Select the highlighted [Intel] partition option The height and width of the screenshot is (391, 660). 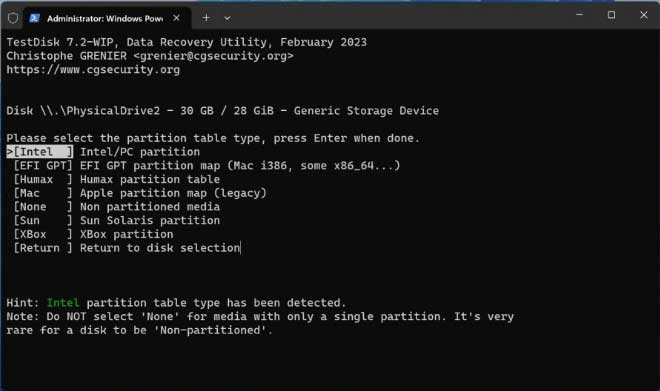103,152
